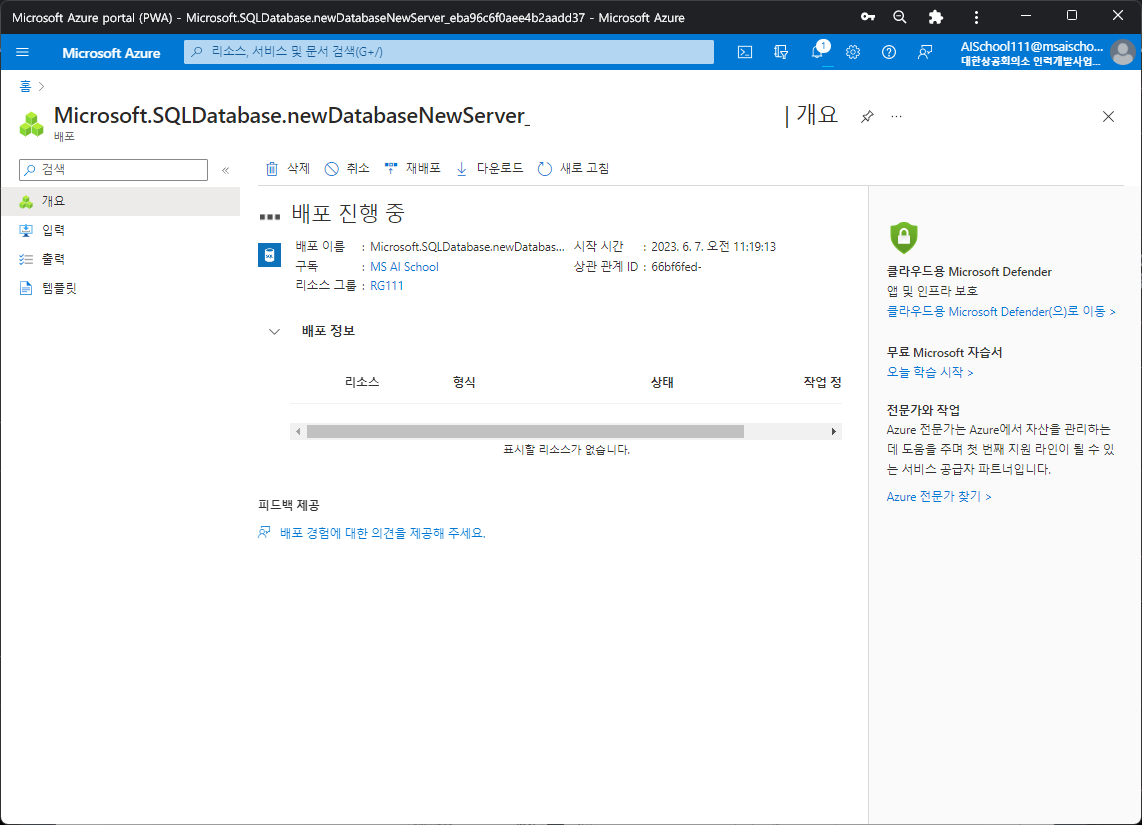Open the more options ellipsis by title
This screenshot has height=825, width=1142.
tap(897, 117)
